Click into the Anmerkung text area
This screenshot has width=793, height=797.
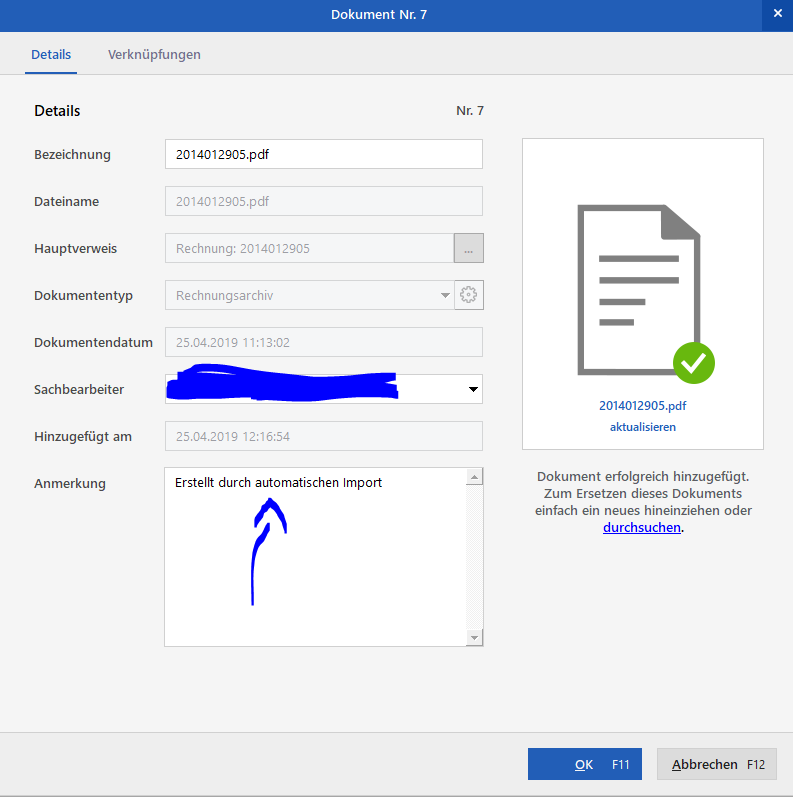[x=315, y=557]
